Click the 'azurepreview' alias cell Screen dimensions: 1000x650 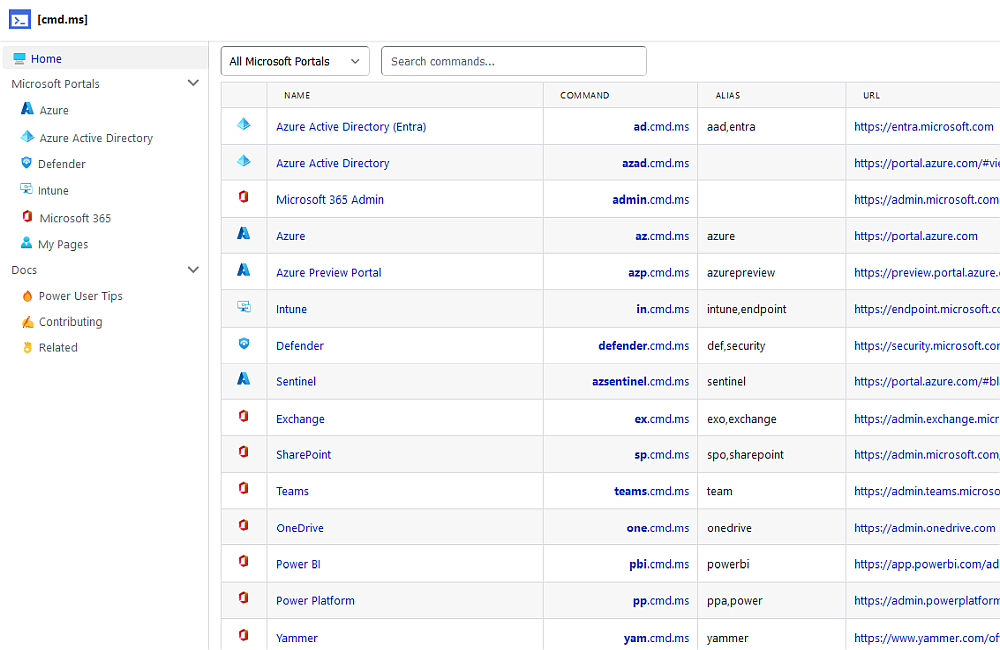[741, 273]
